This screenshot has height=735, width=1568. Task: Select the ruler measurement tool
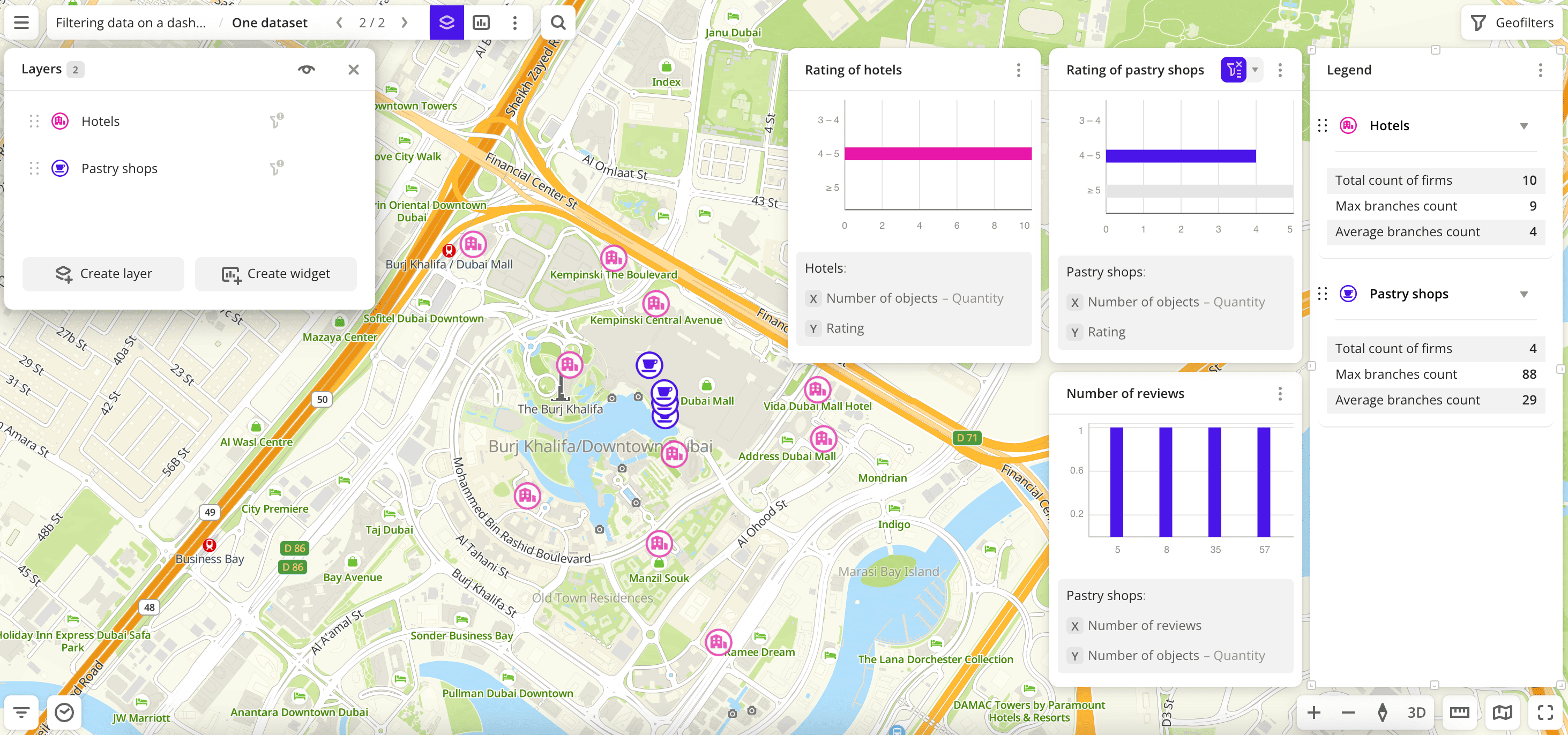point(1460,712)
